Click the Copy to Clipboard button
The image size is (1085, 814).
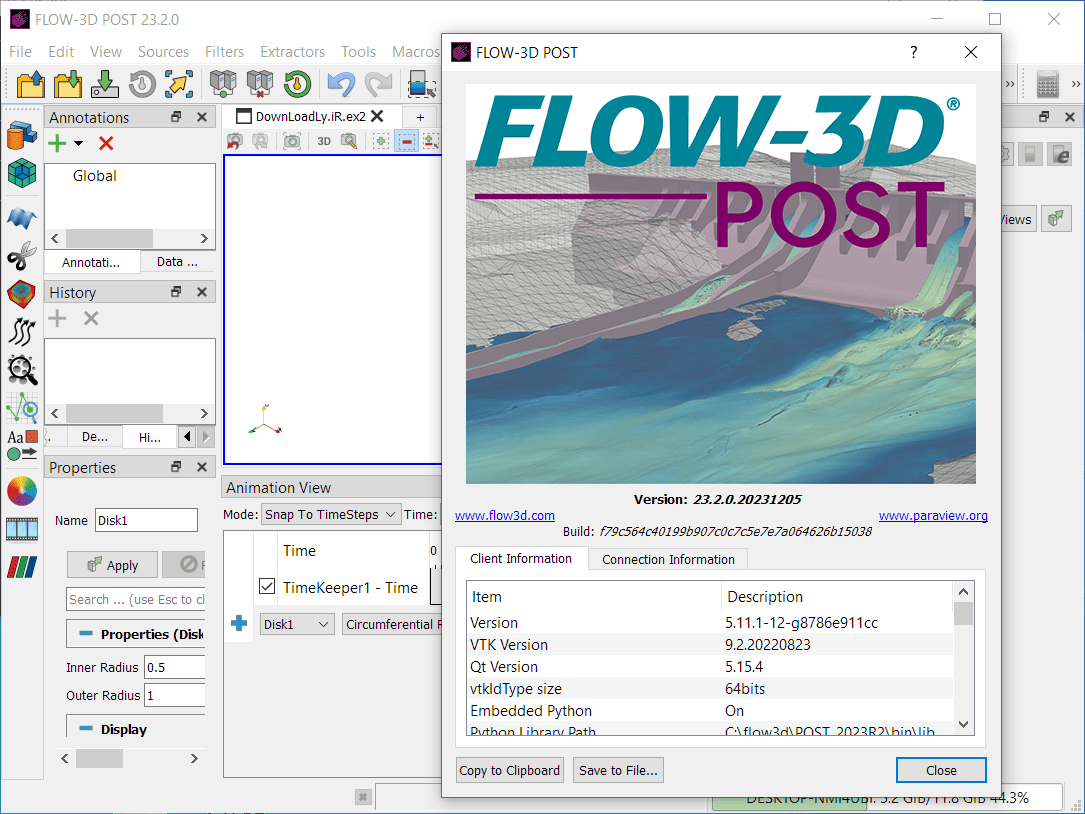click(x=509, y=770)
